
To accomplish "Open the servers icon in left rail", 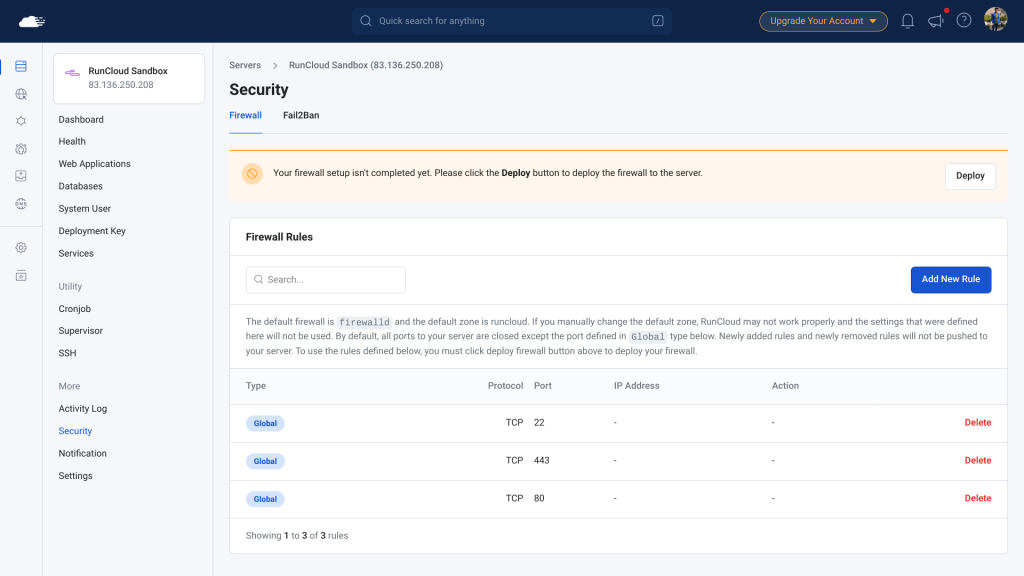I will 21,67.
